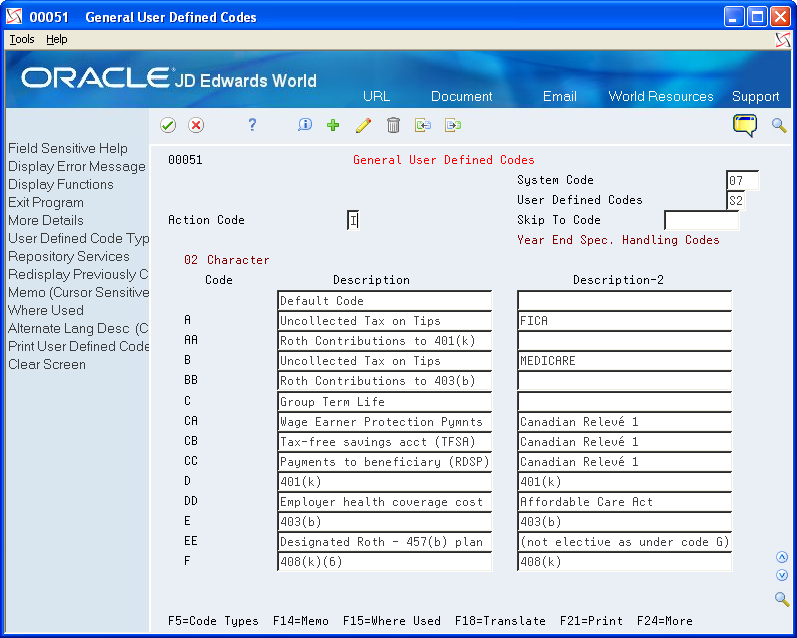
Task: Click F24=More function key
Action: 665,621
